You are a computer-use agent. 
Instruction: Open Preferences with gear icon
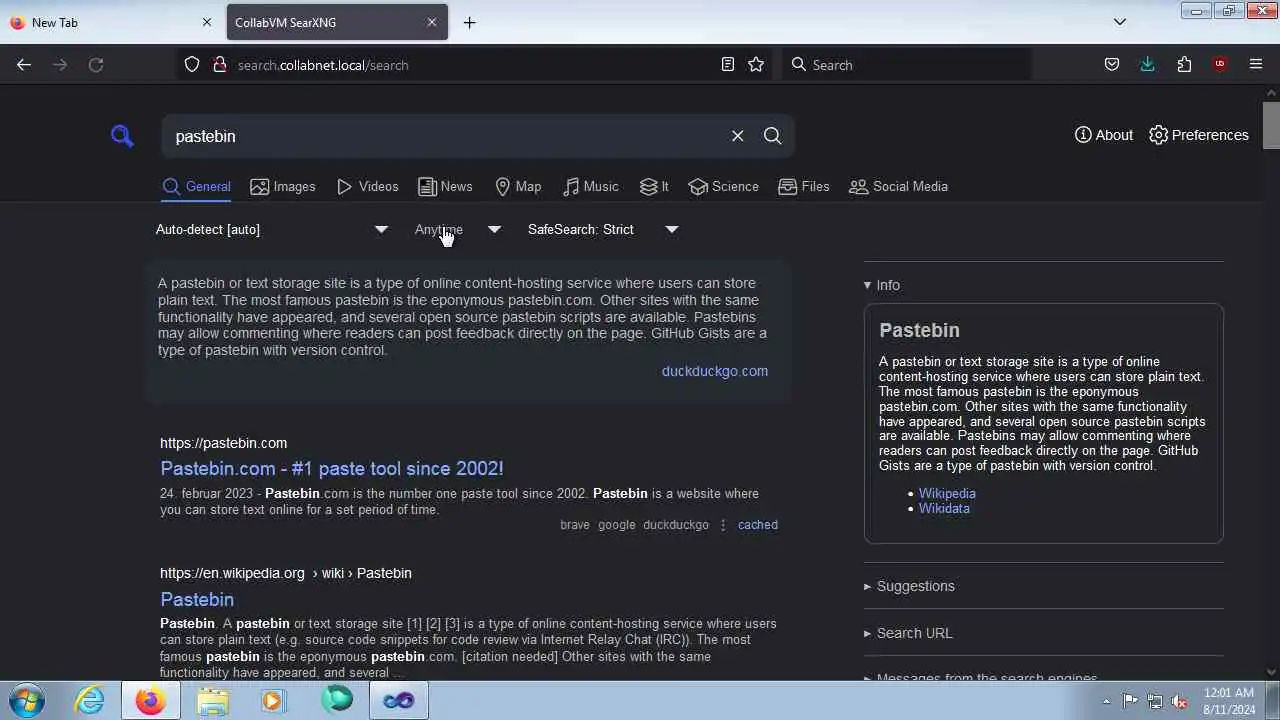[x=1199, y=135]
